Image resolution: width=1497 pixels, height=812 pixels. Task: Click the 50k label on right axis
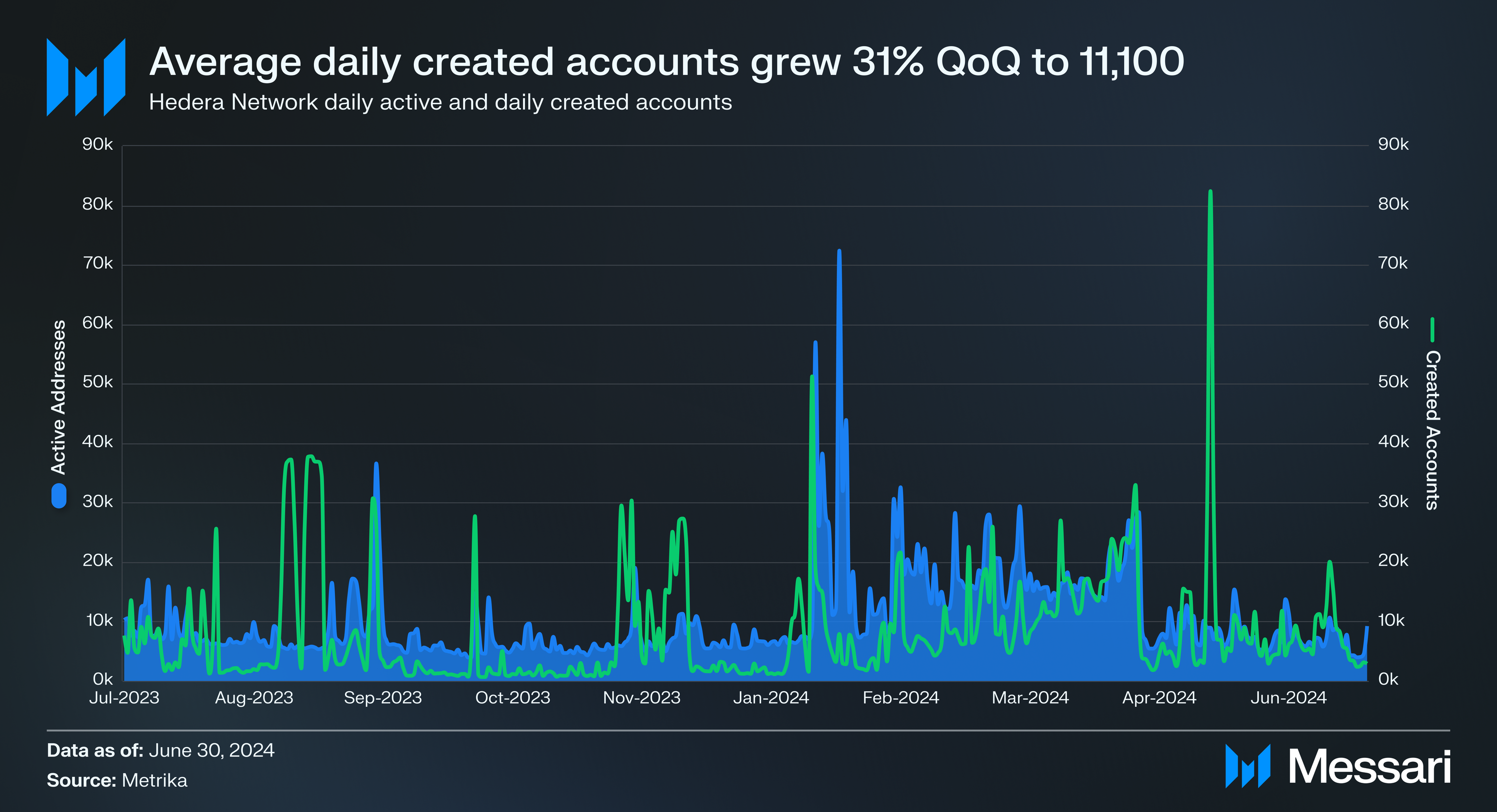[1393, 382]
